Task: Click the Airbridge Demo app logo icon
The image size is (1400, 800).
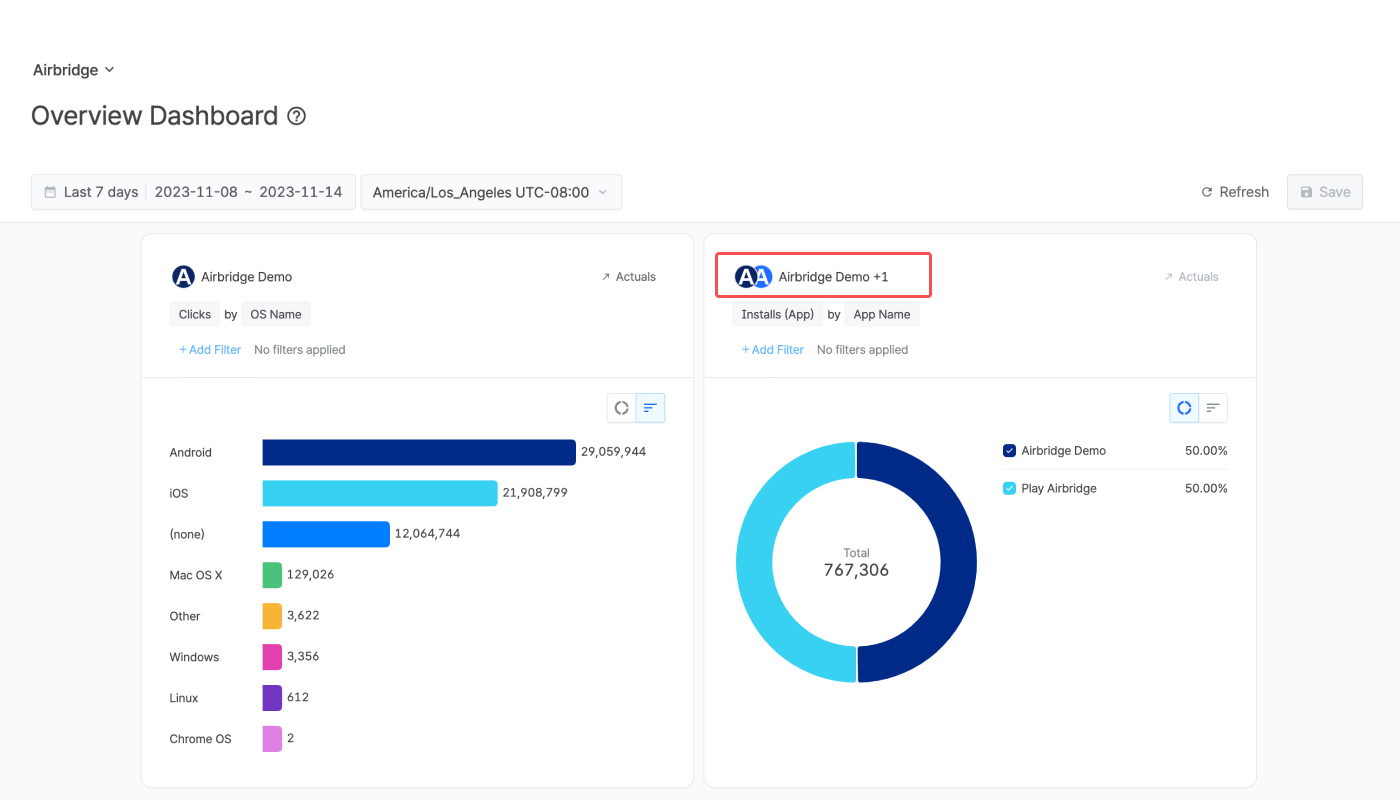Action: pos(183,277)
